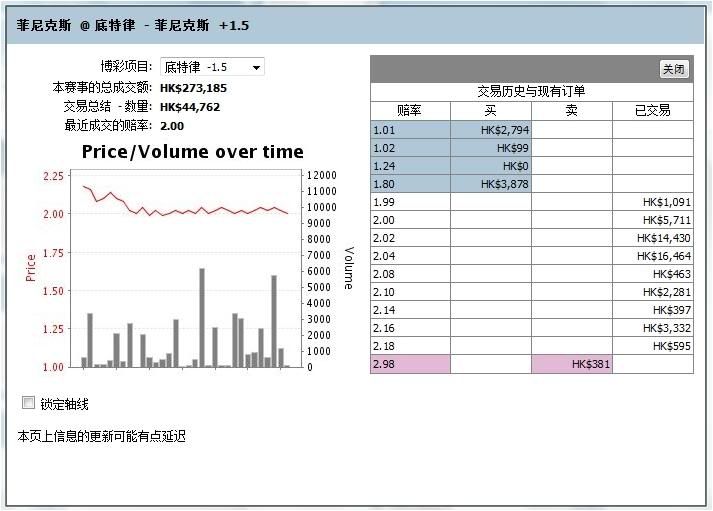This screenshot has height=511, width=713.
Task: Open the 博彩项目 dropdown
Action: (211, 67)
